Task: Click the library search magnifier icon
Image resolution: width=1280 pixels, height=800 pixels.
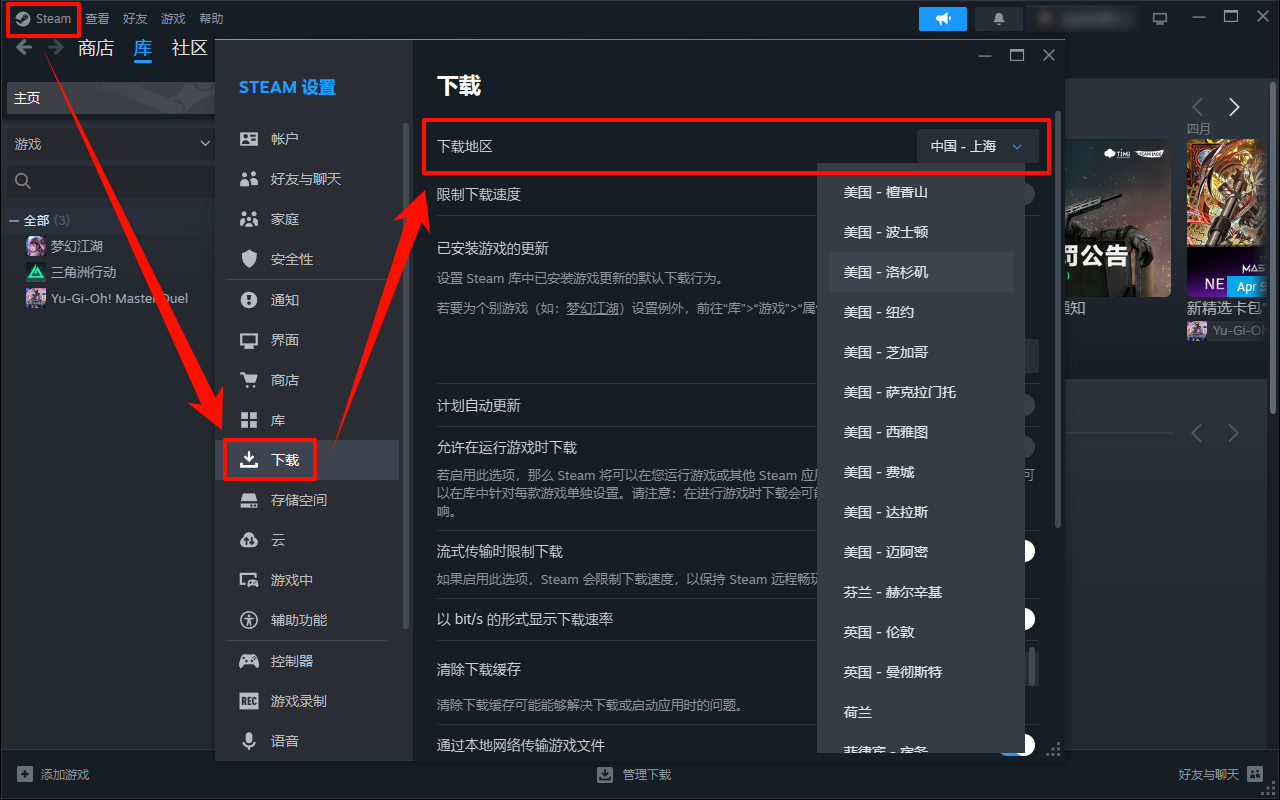Action: [x=23, y=181]
